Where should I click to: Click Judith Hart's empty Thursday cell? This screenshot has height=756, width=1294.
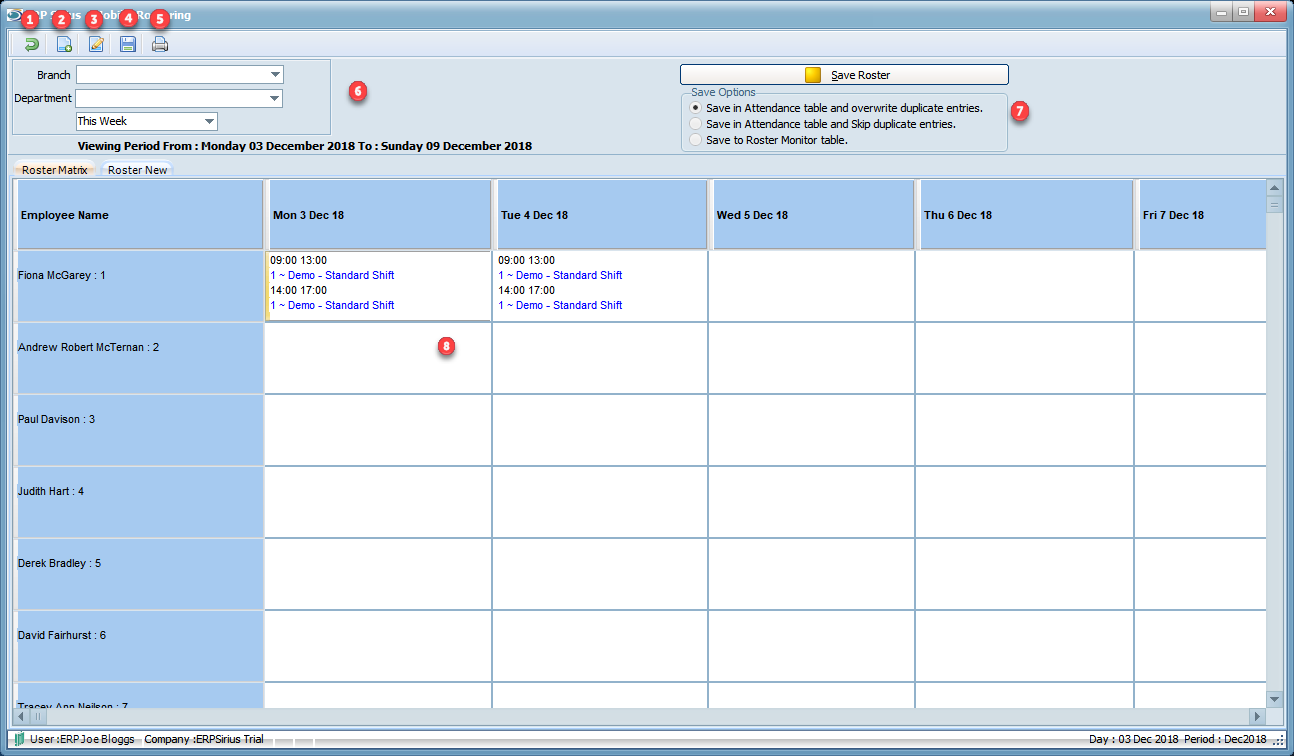(x=1024, y=502)
